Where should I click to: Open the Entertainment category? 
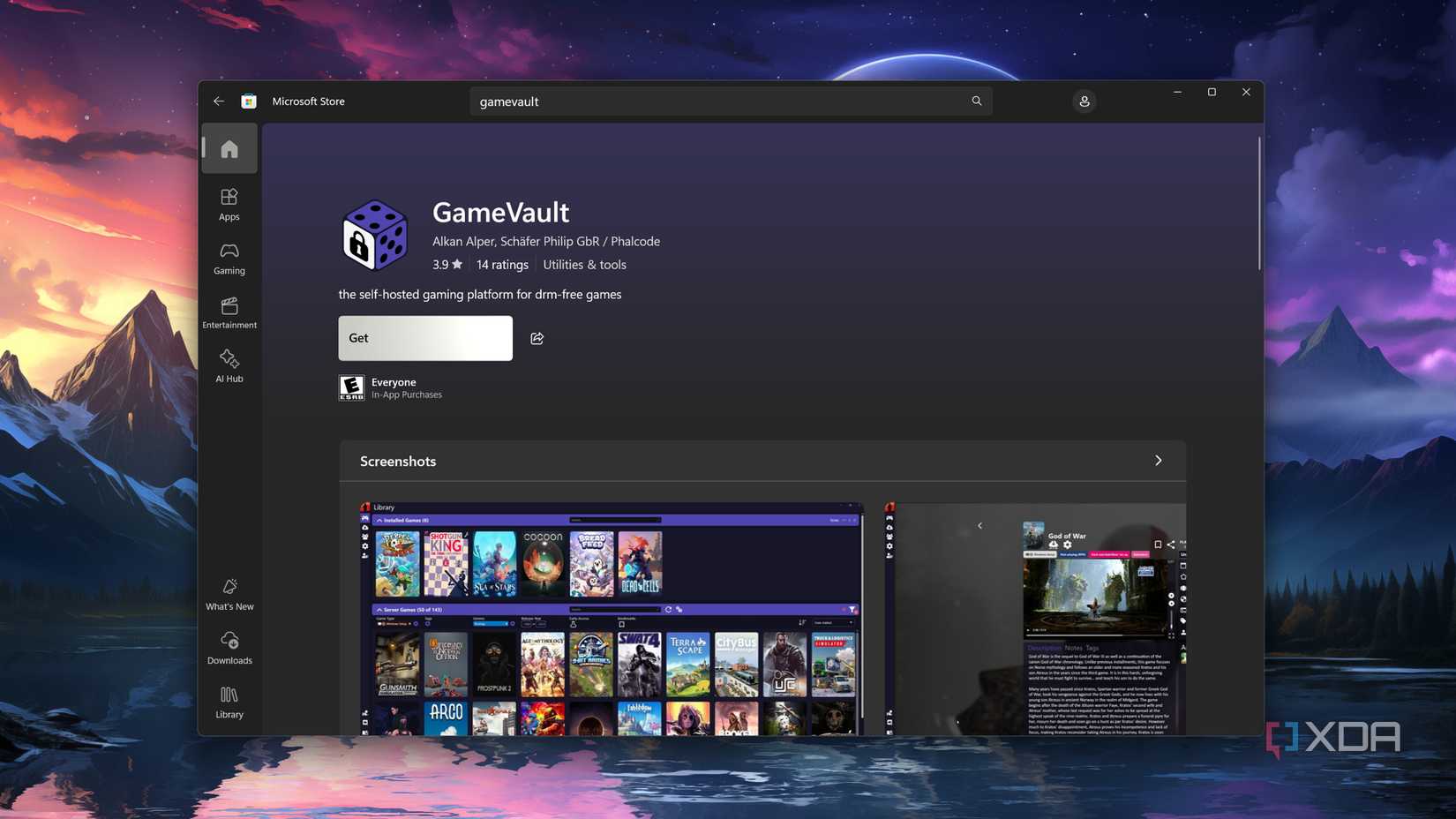point(229,312)
